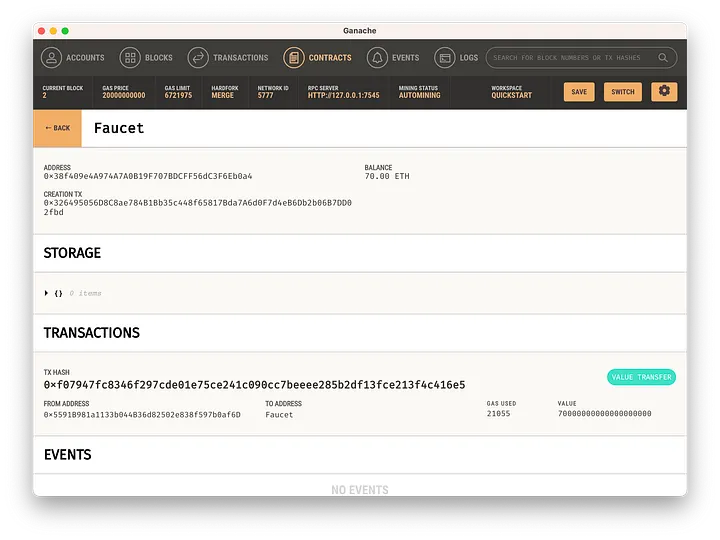720x540 pixels.
Task: Click the contract creation tx hash
Action: (197, 207)
